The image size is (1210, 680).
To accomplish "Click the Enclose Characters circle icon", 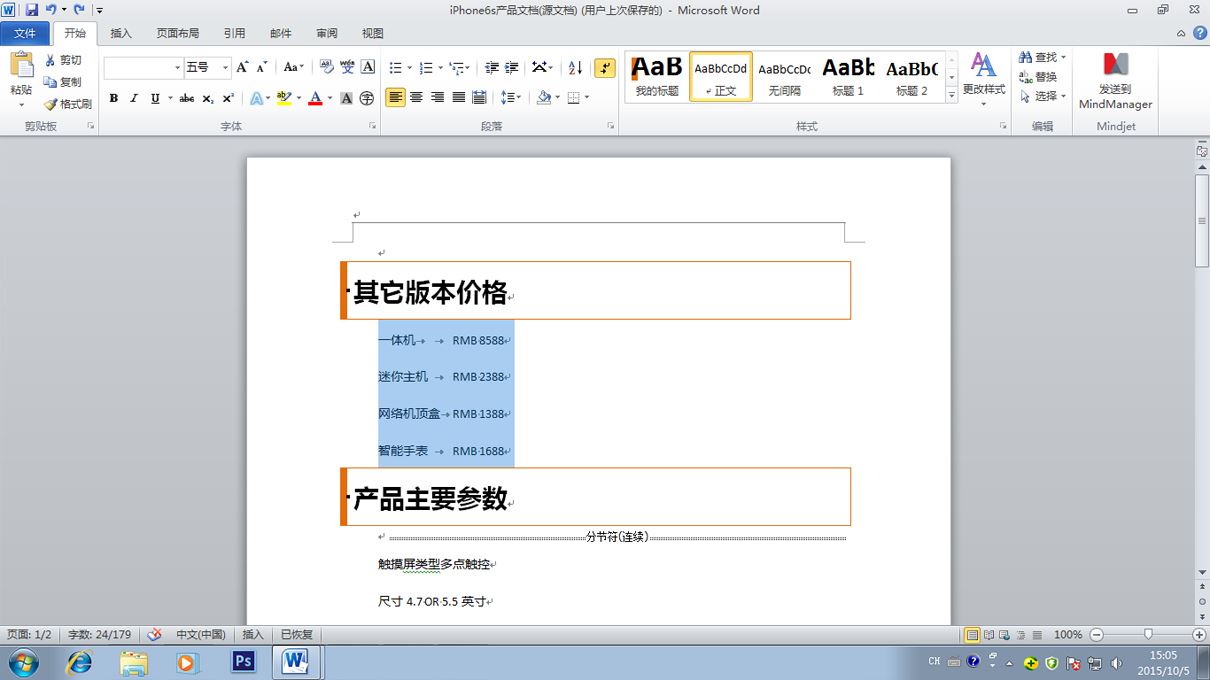I will pyautogui.click(x=367, y=98).
